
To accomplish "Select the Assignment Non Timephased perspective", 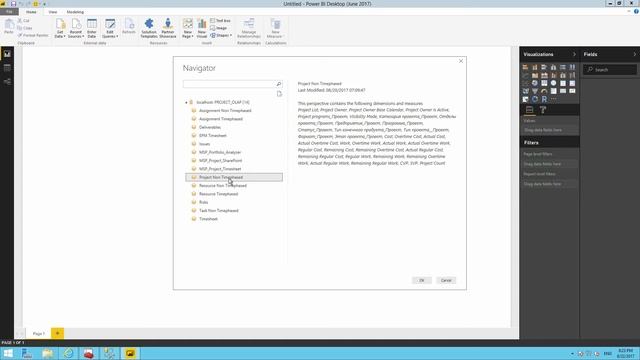I will (225, 111).
